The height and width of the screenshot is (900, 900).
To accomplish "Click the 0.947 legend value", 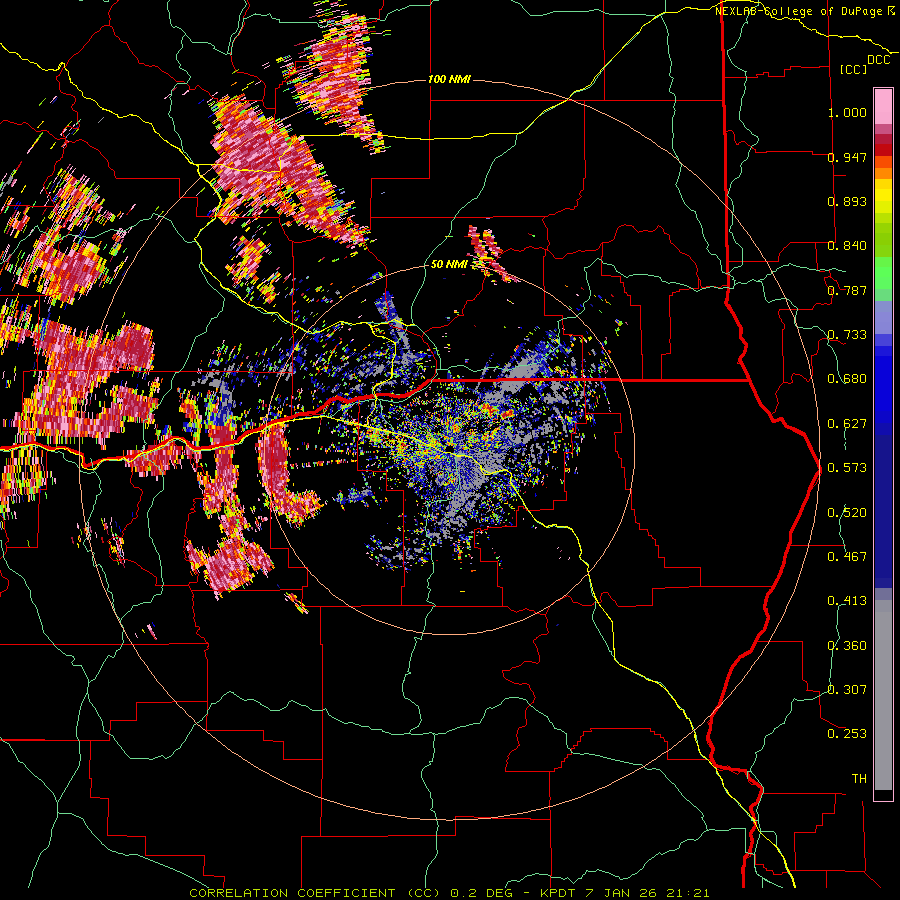I will point(847,157).
